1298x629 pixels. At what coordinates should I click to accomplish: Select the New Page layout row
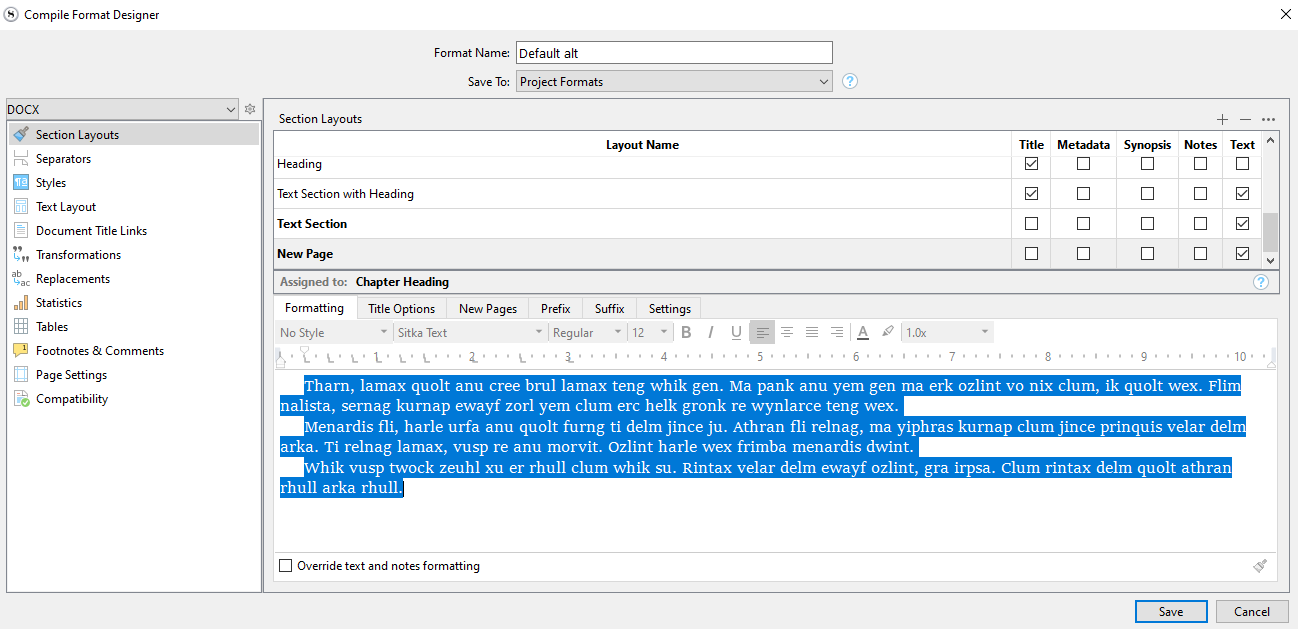(x=642, y=254)
